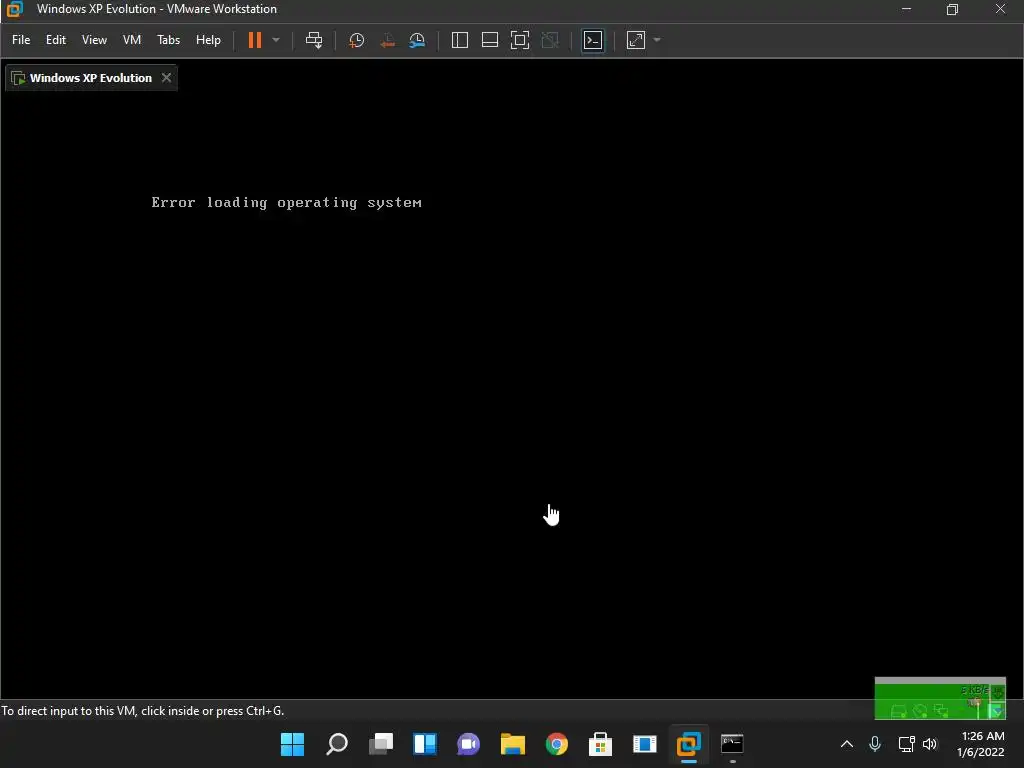Open the volume control in the tray

pyautogui.click(x=930, y=744)
